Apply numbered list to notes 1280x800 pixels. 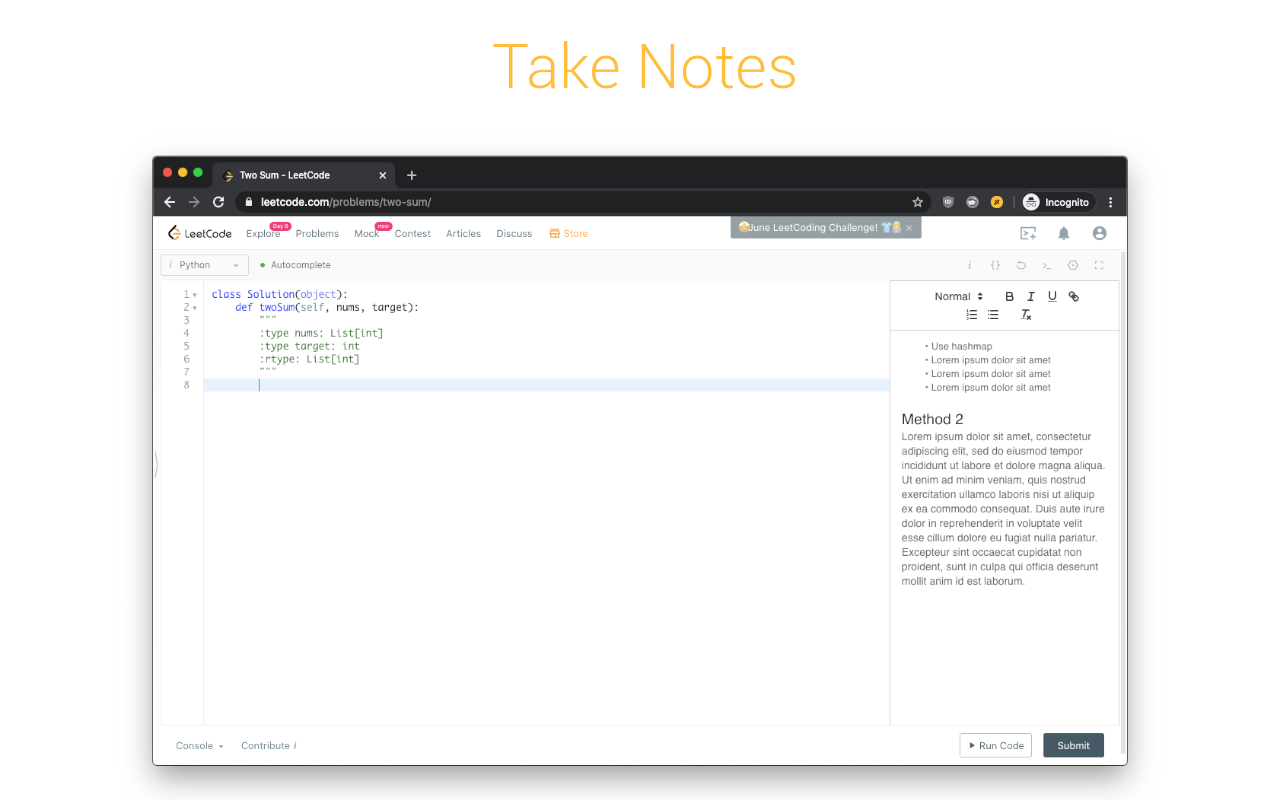(971, 315)
